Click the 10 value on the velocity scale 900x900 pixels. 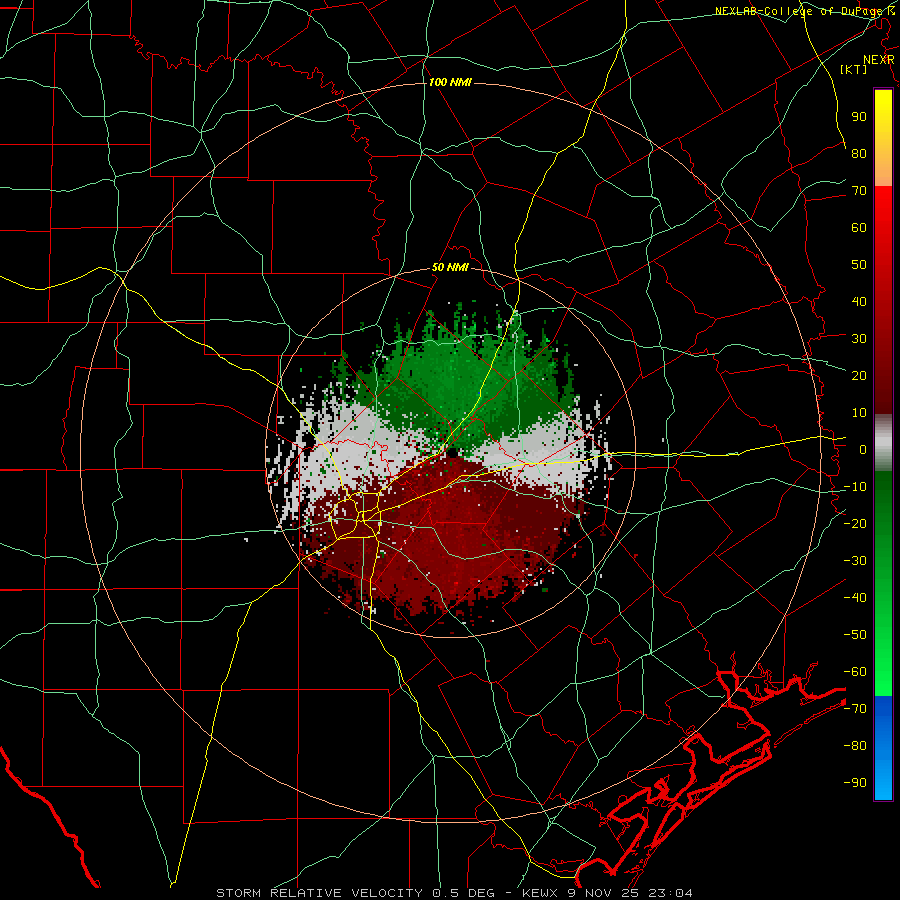click(x=859, y=413)
